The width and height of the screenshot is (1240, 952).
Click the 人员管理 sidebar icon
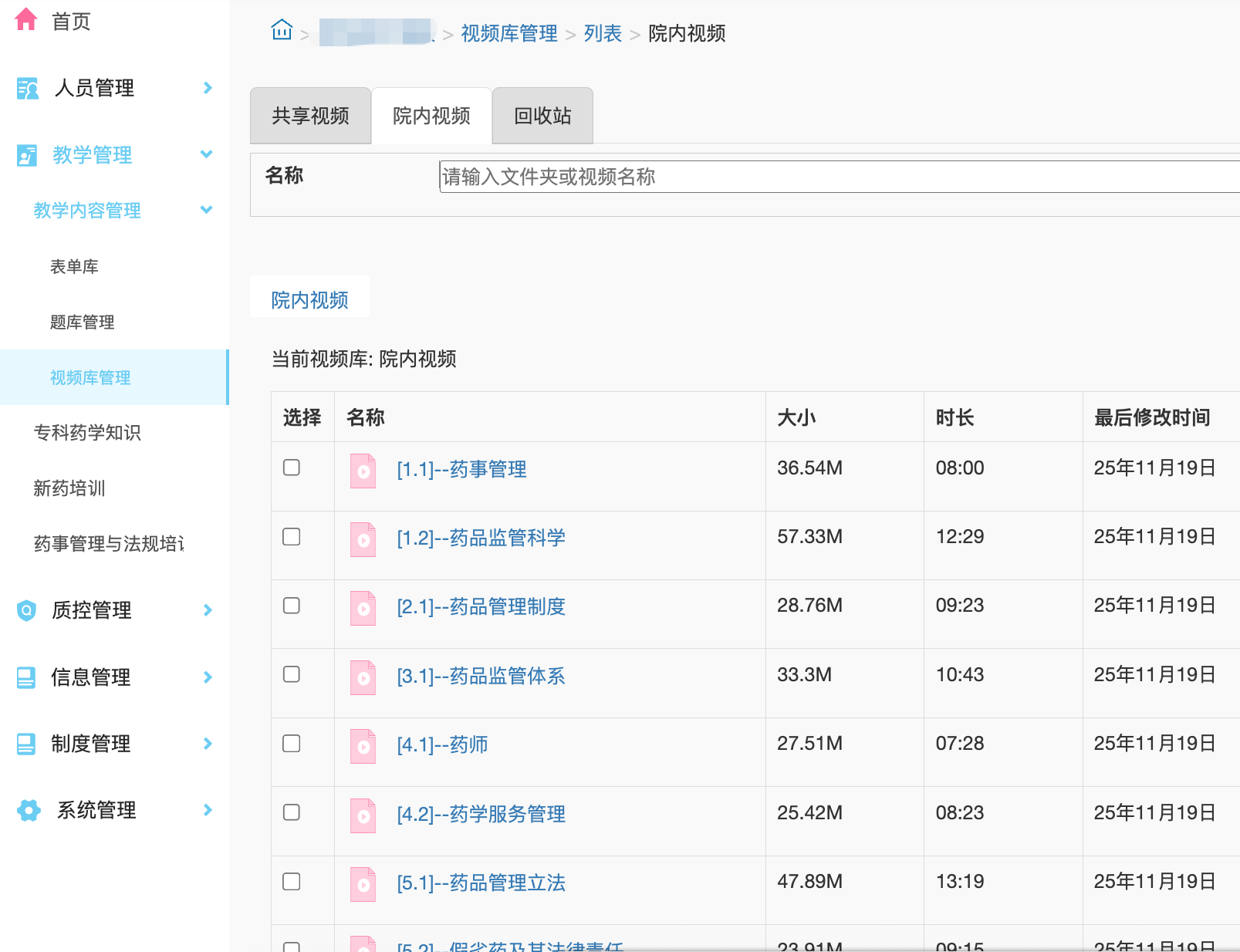[x=28, y=89]
